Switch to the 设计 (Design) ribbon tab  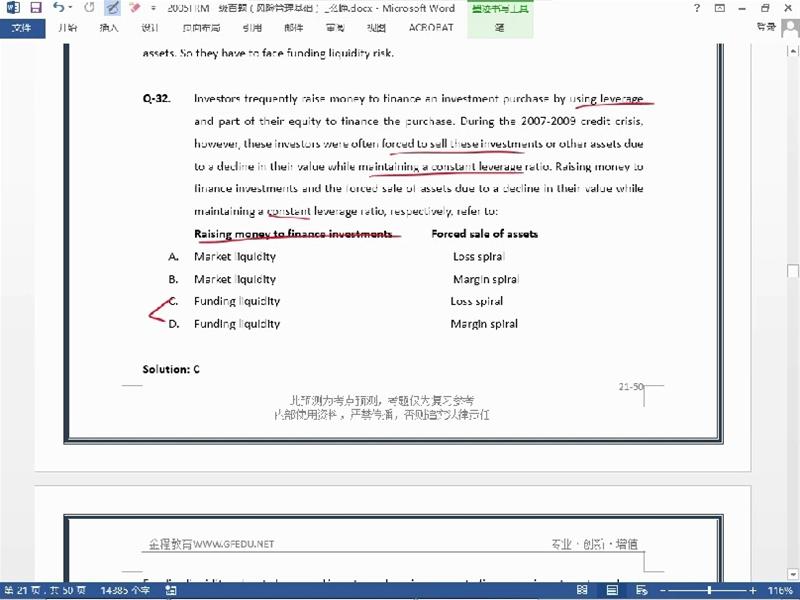149,28
